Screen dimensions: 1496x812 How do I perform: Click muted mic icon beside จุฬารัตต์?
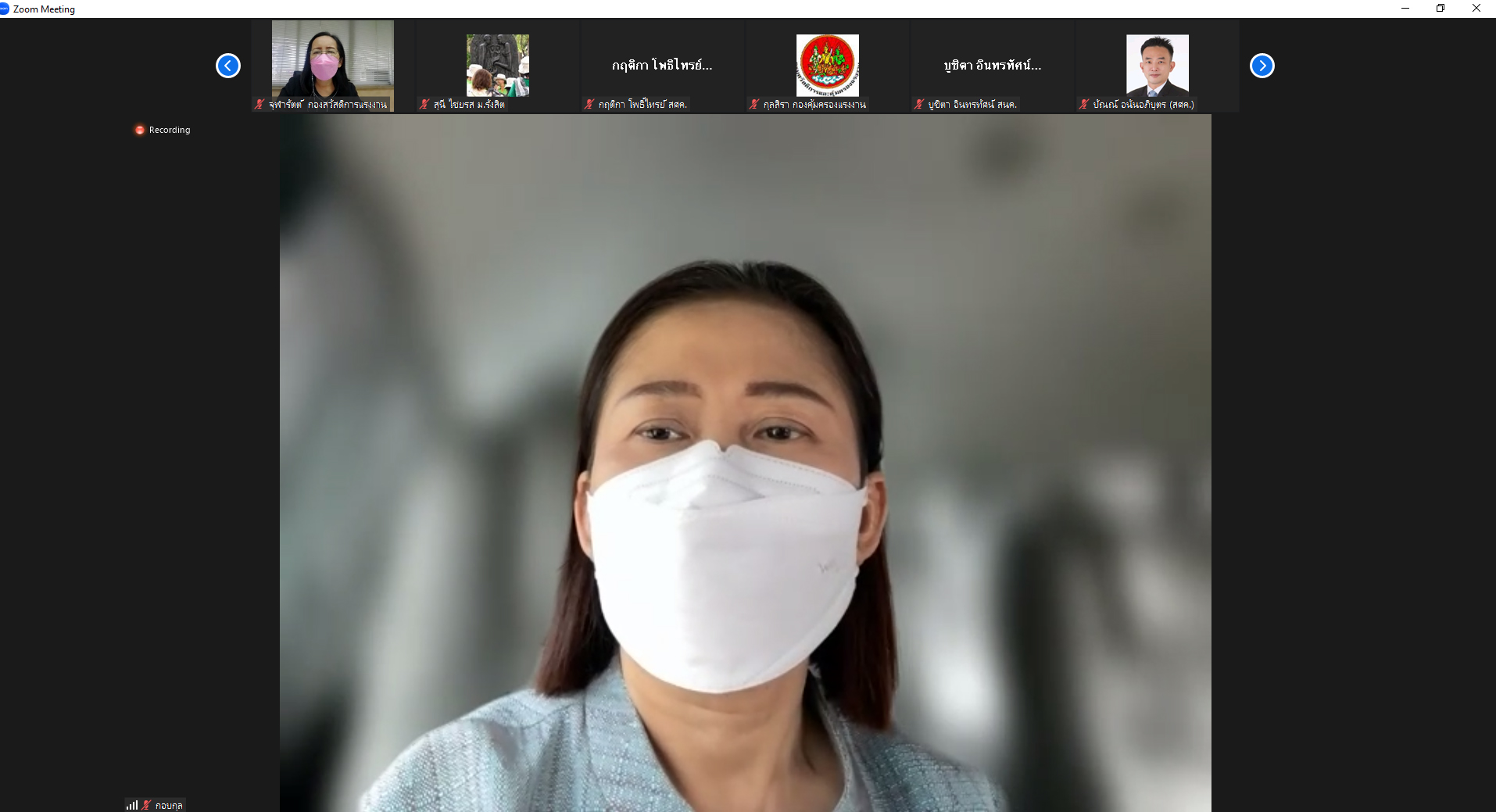[x=259, y=104]
